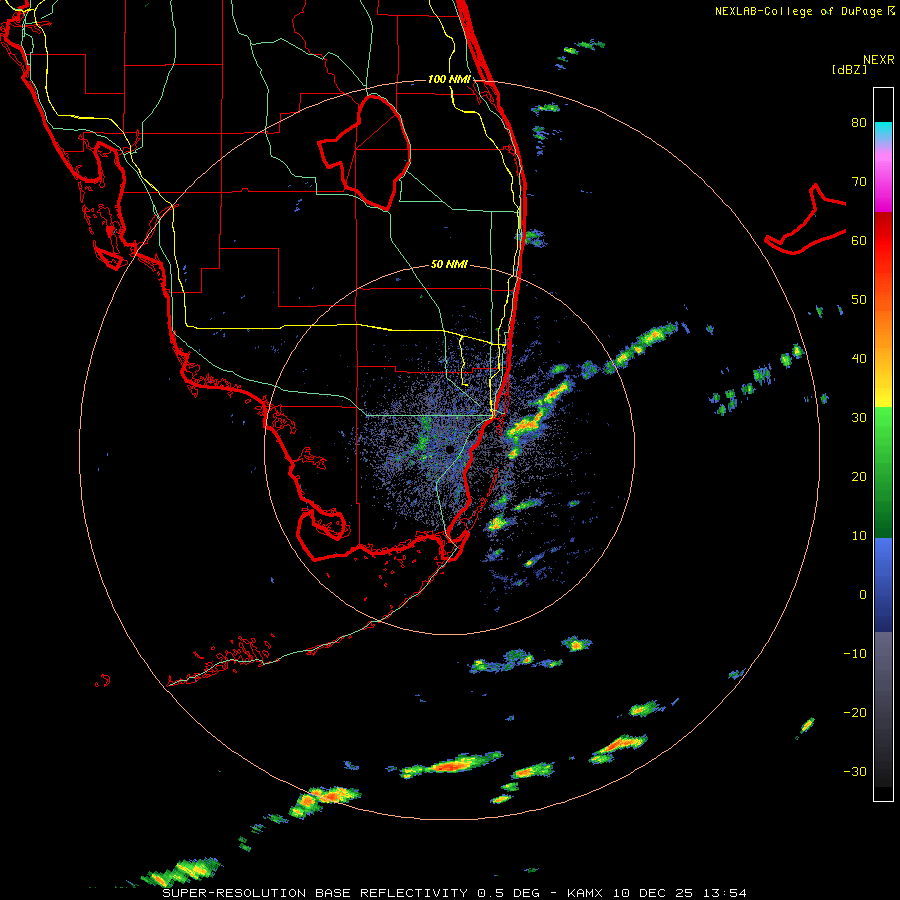Click the -20 value on dBZ scale

pyautogui.click(x=855, y=712)
